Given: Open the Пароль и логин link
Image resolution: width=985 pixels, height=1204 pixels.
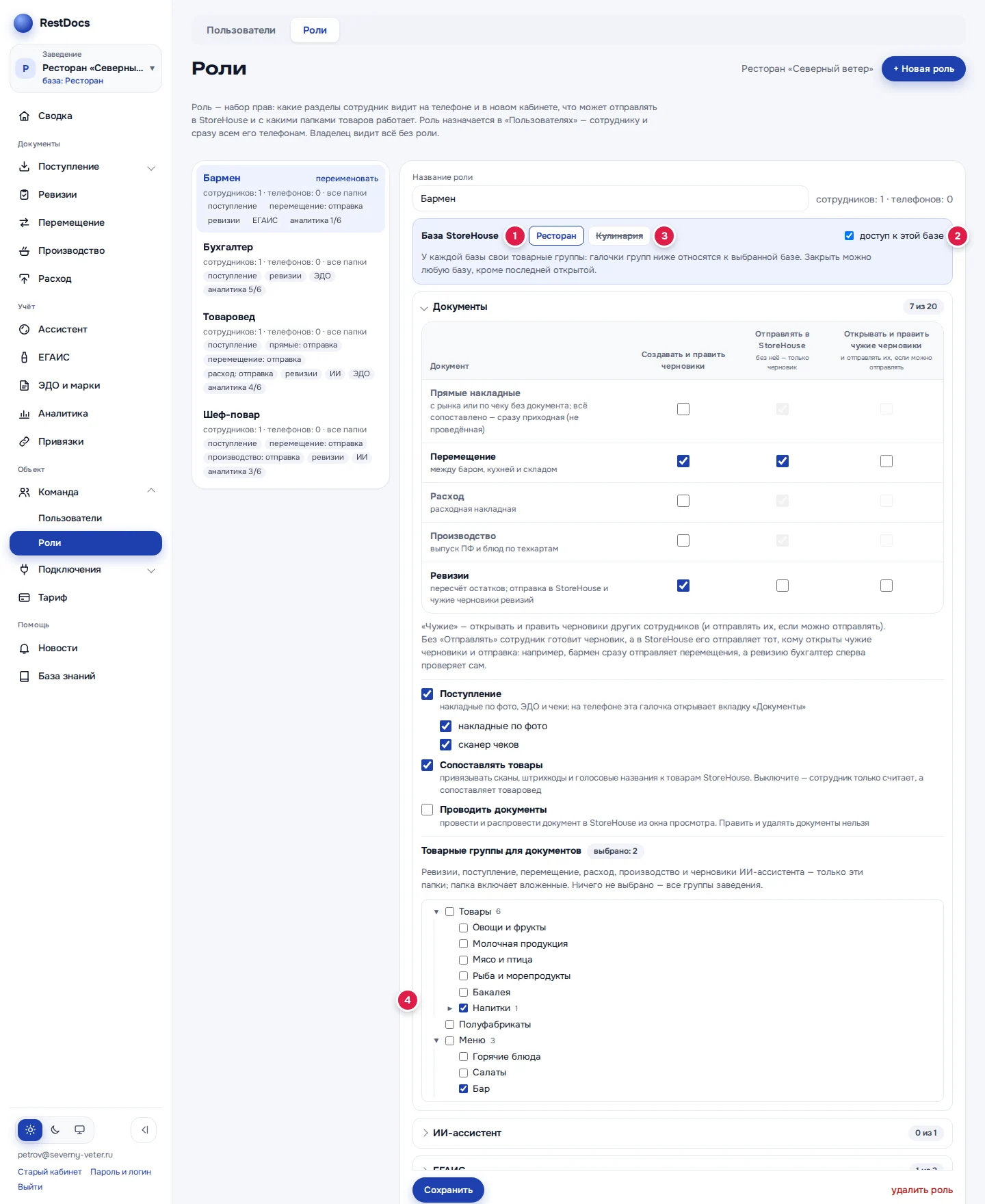Looking at the screenshot, I should pyautogui.click(x=120, y=1172).
